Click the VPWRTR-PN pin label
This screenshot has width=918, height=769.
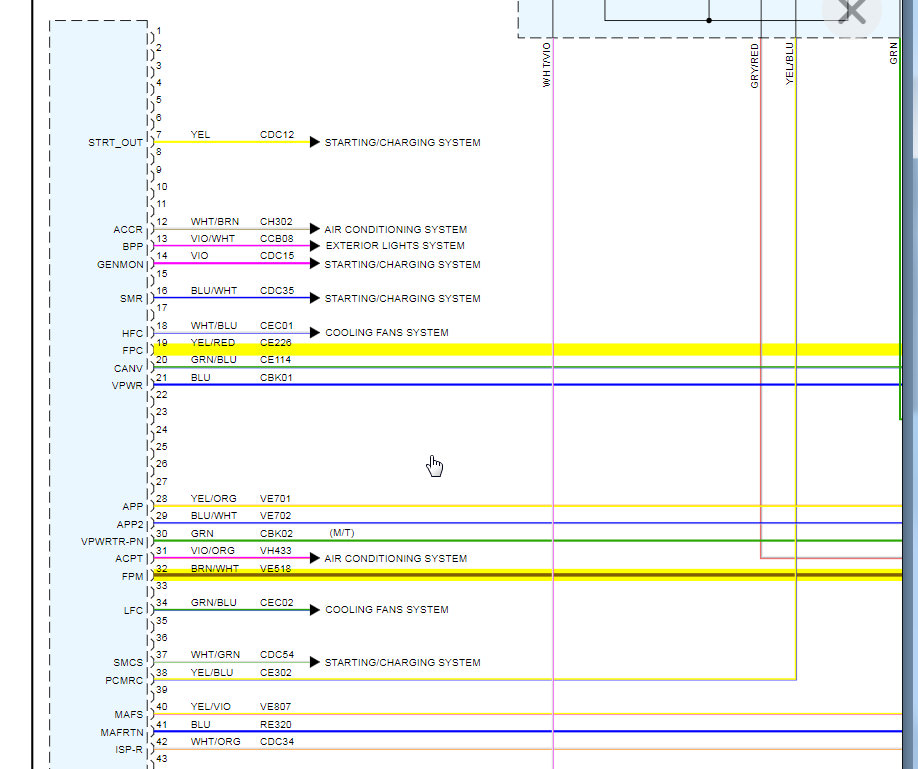point(112,541)
